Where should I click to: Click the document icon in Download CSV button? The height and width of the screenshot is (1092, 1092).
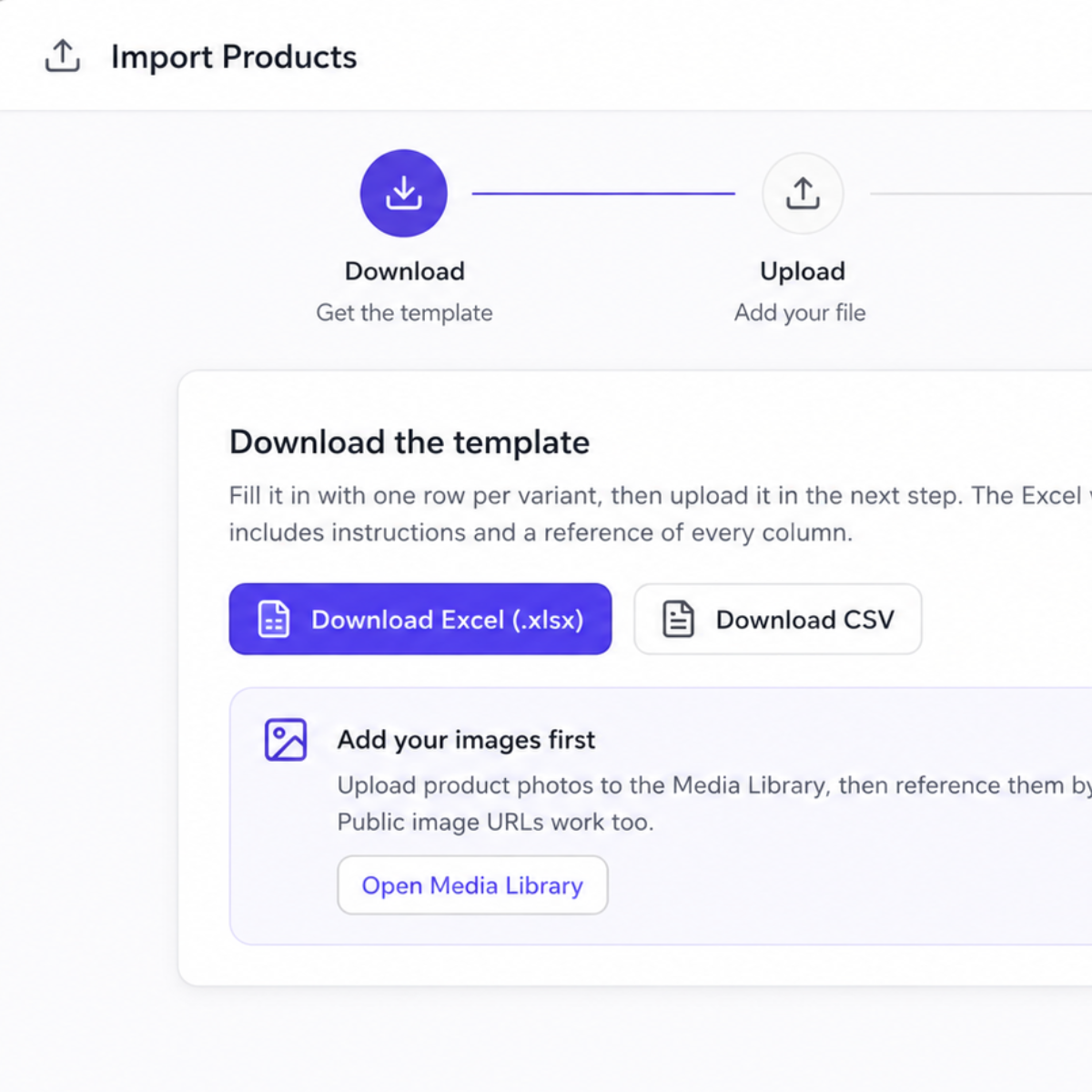tap(678, 619)
